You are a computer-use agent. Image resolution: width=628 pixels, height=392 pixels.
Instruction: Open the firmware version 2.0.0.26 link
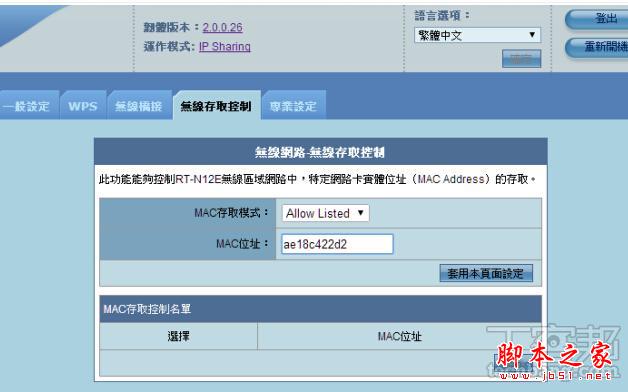(x=222, y=27)
